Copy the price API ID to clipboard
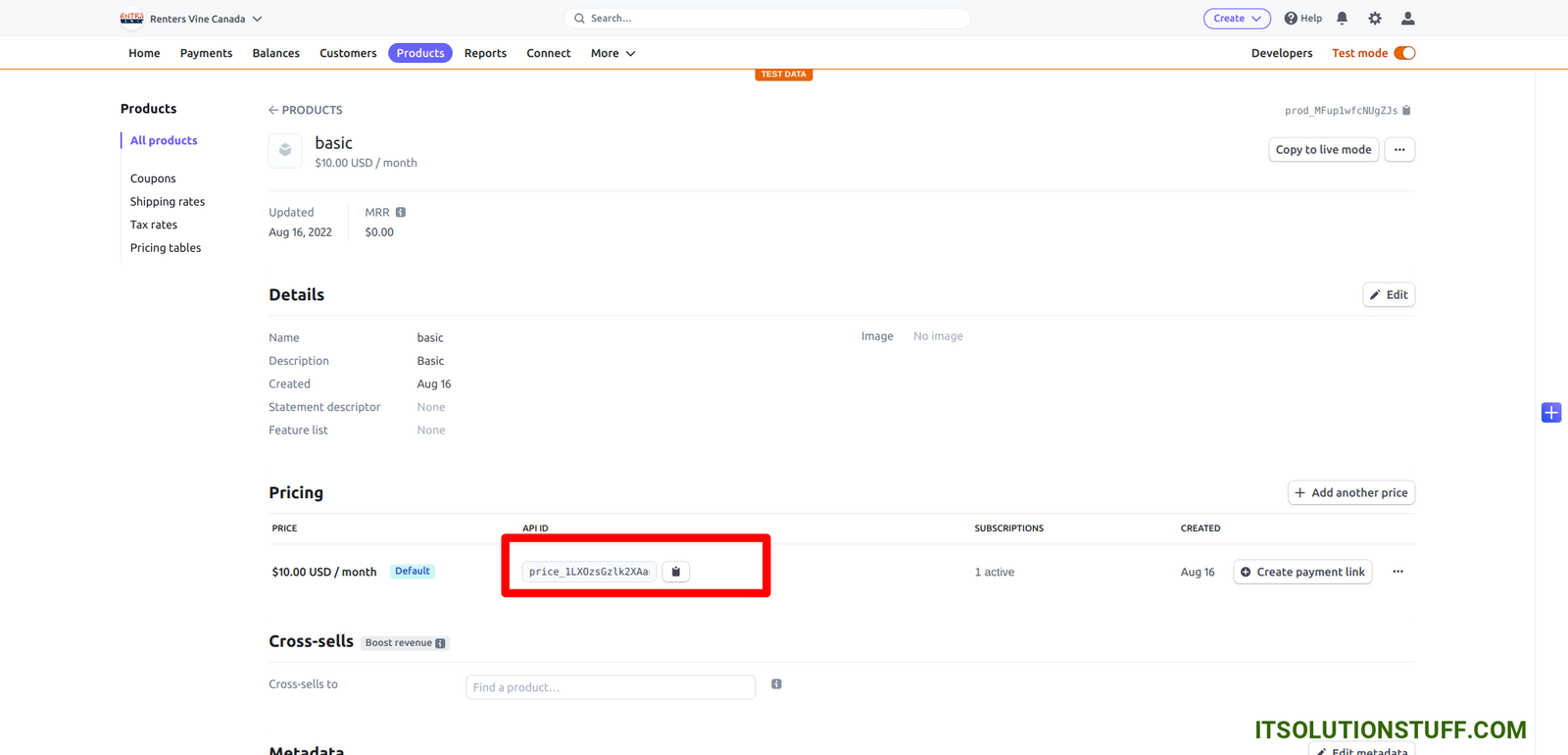This screenshot has width=1568, height=755. (675, 572)
